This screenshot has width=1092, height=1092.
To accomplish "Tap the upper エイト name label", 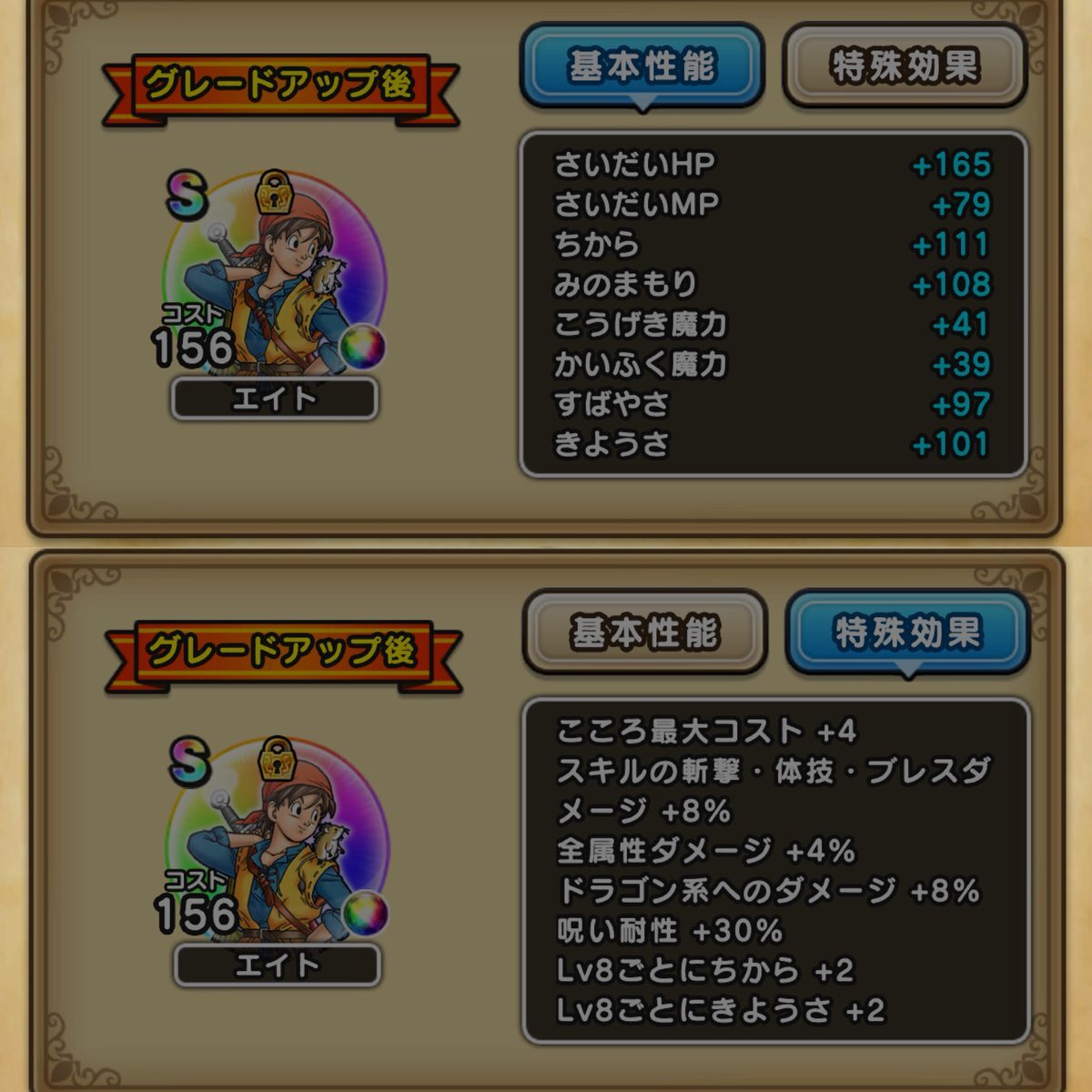I will tap(275, 399).
